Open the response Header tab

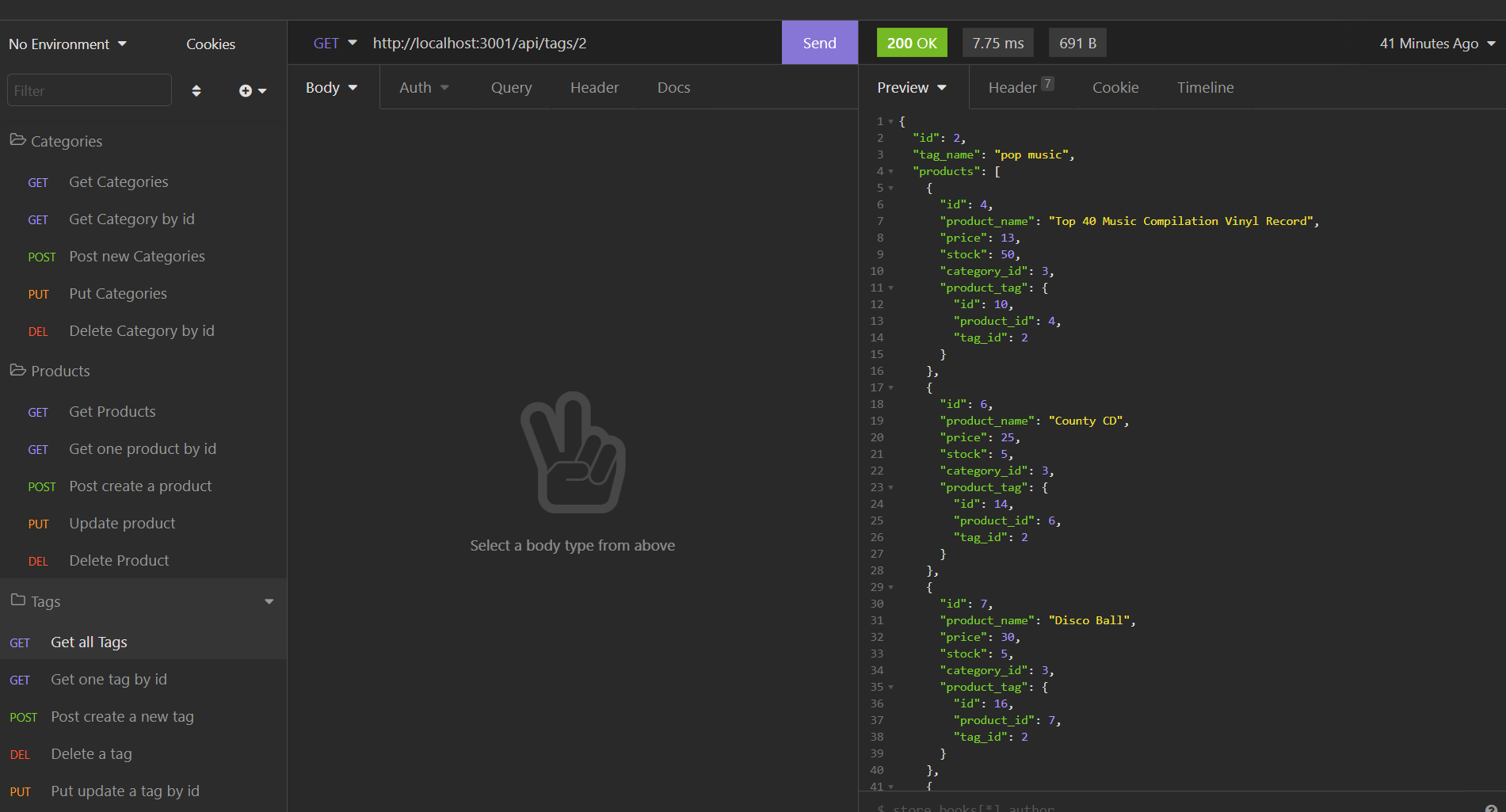coord(1020,87)
